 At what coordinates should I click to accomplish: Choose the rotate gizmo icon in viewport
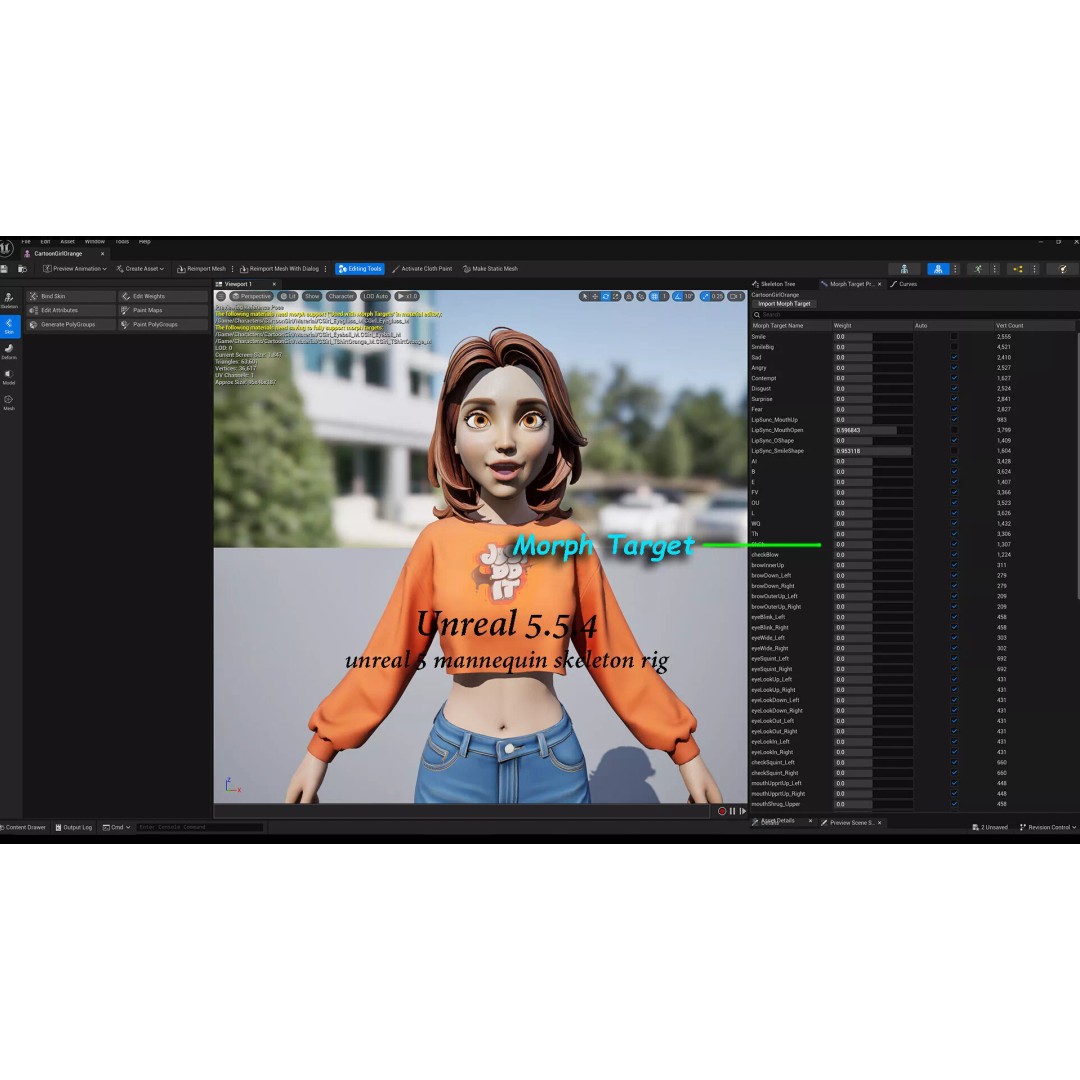click(605, 296)
